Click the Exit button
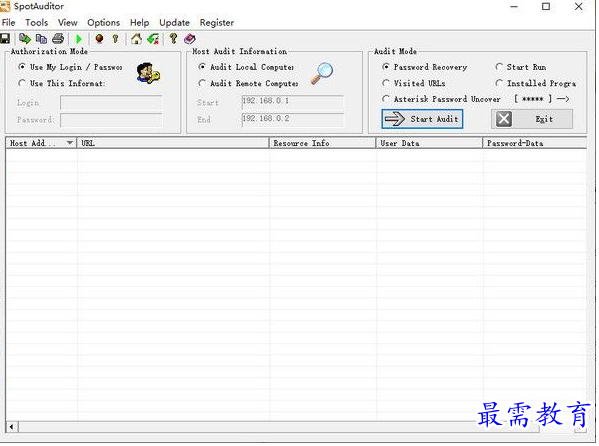This screenshot has width=599, height=446. tap(532, 119)
